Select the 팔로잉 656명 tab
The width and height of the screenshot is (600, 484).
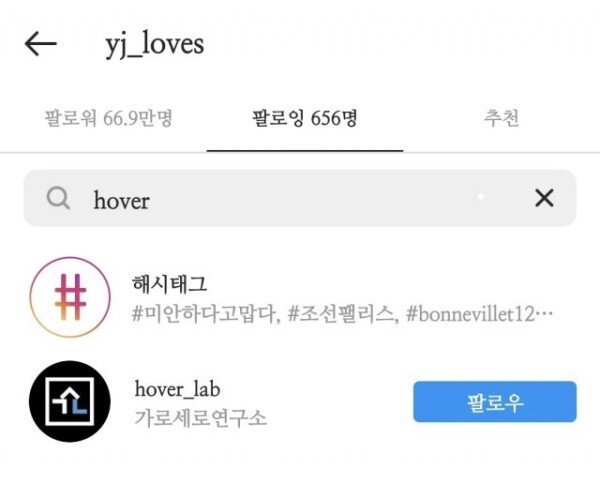tap(305, 118)
